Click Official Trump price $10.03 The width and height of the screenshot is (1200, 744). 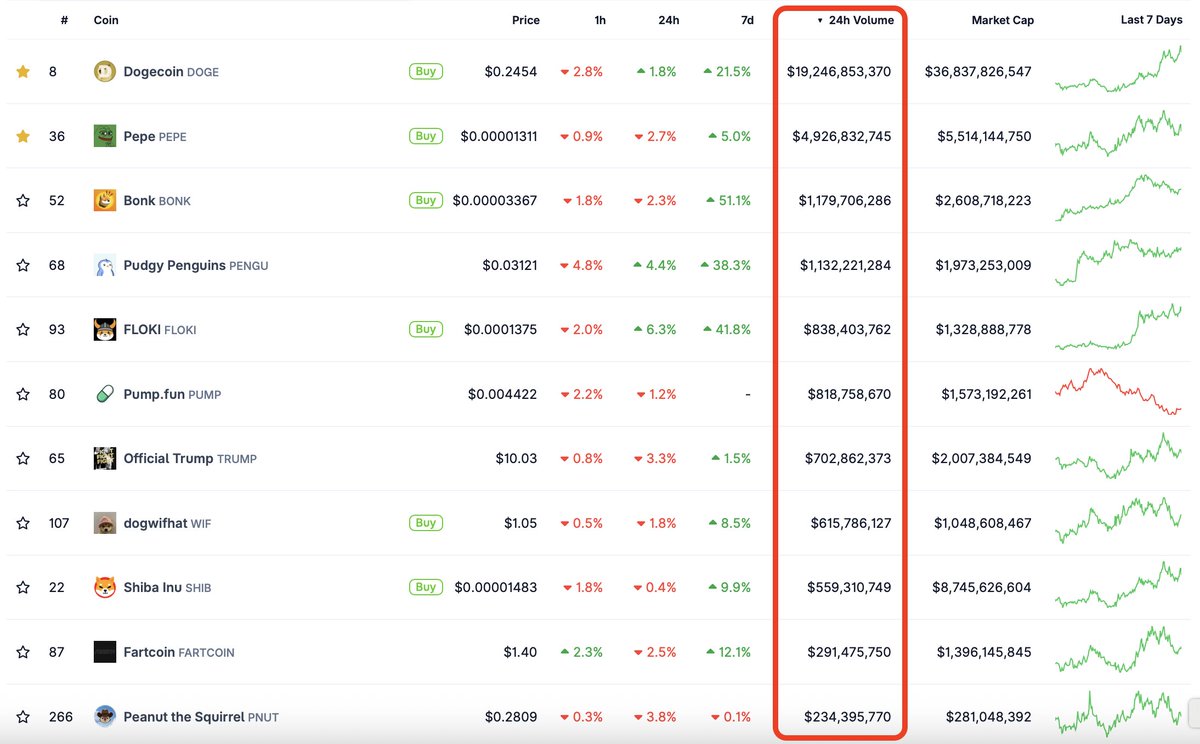[516, 458]
